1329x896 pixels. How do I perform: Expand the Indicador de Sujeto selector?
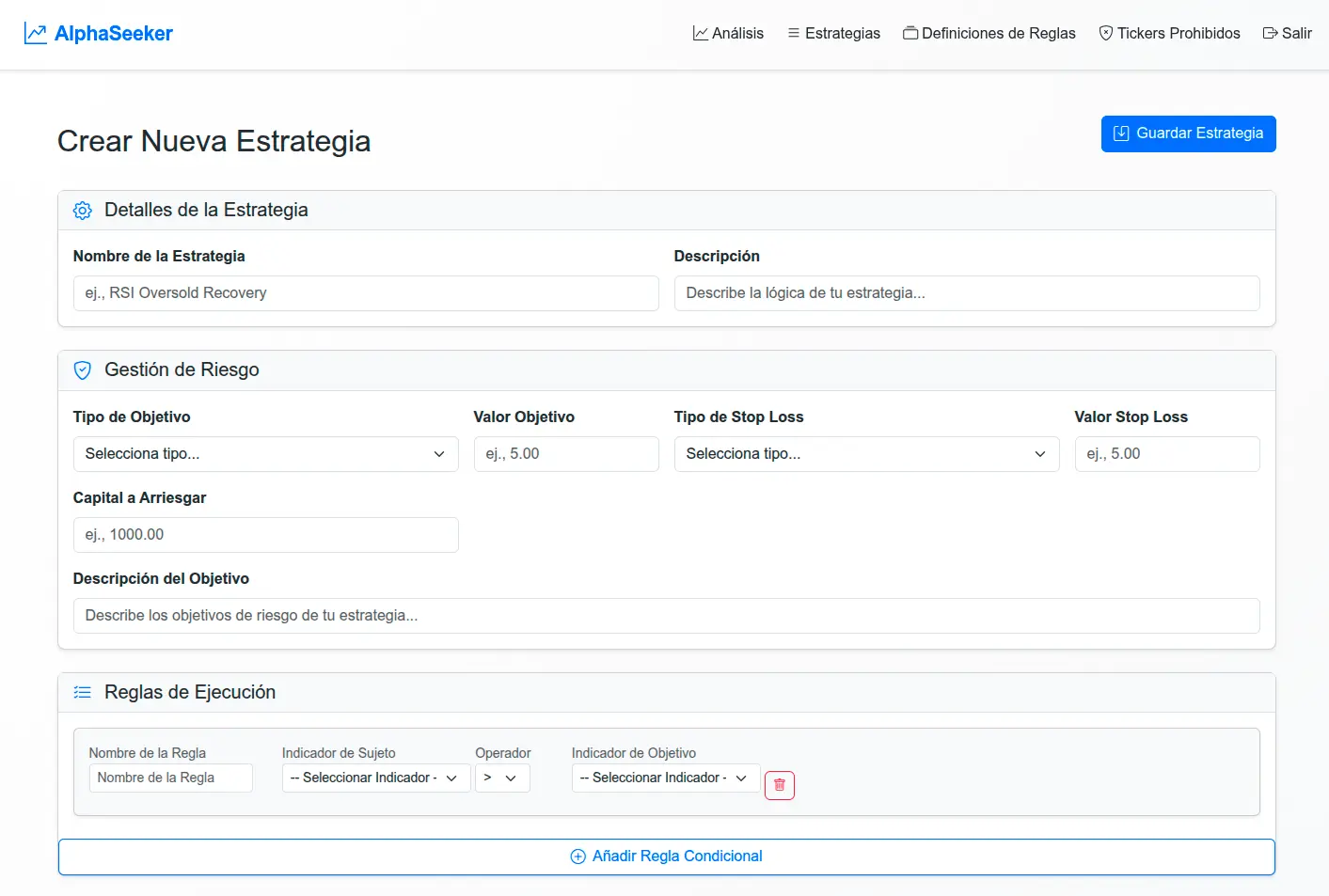(x=376, y=778)
